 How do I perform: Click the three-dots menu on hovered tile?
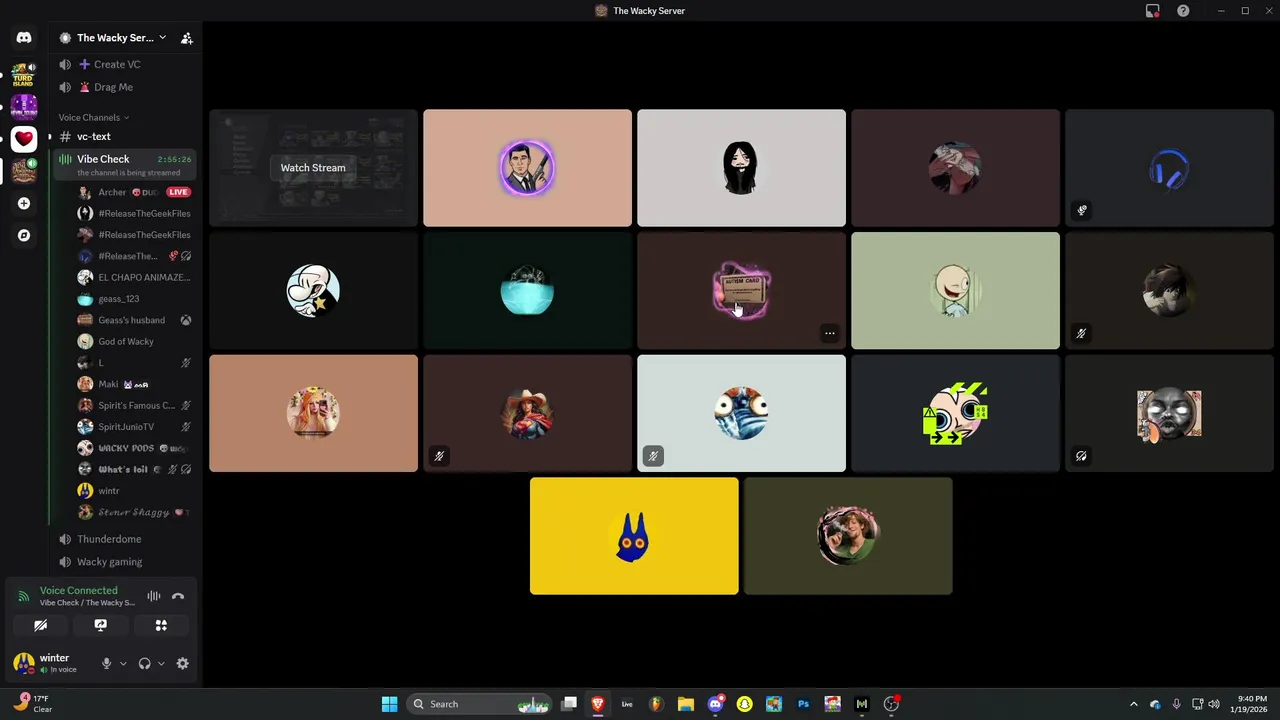[x=829, y=333]
